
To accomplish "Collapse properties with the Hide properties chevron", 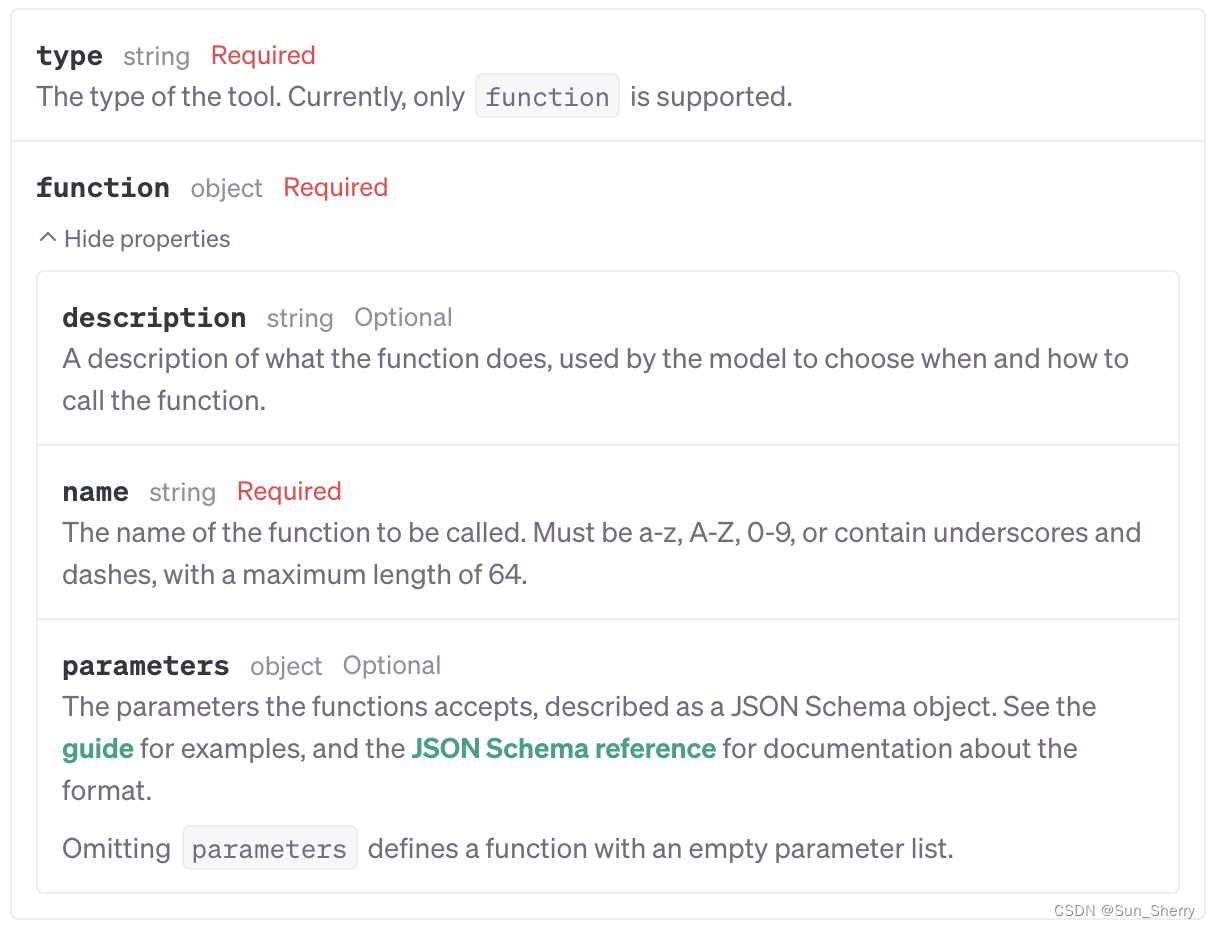I will (47, 239).
